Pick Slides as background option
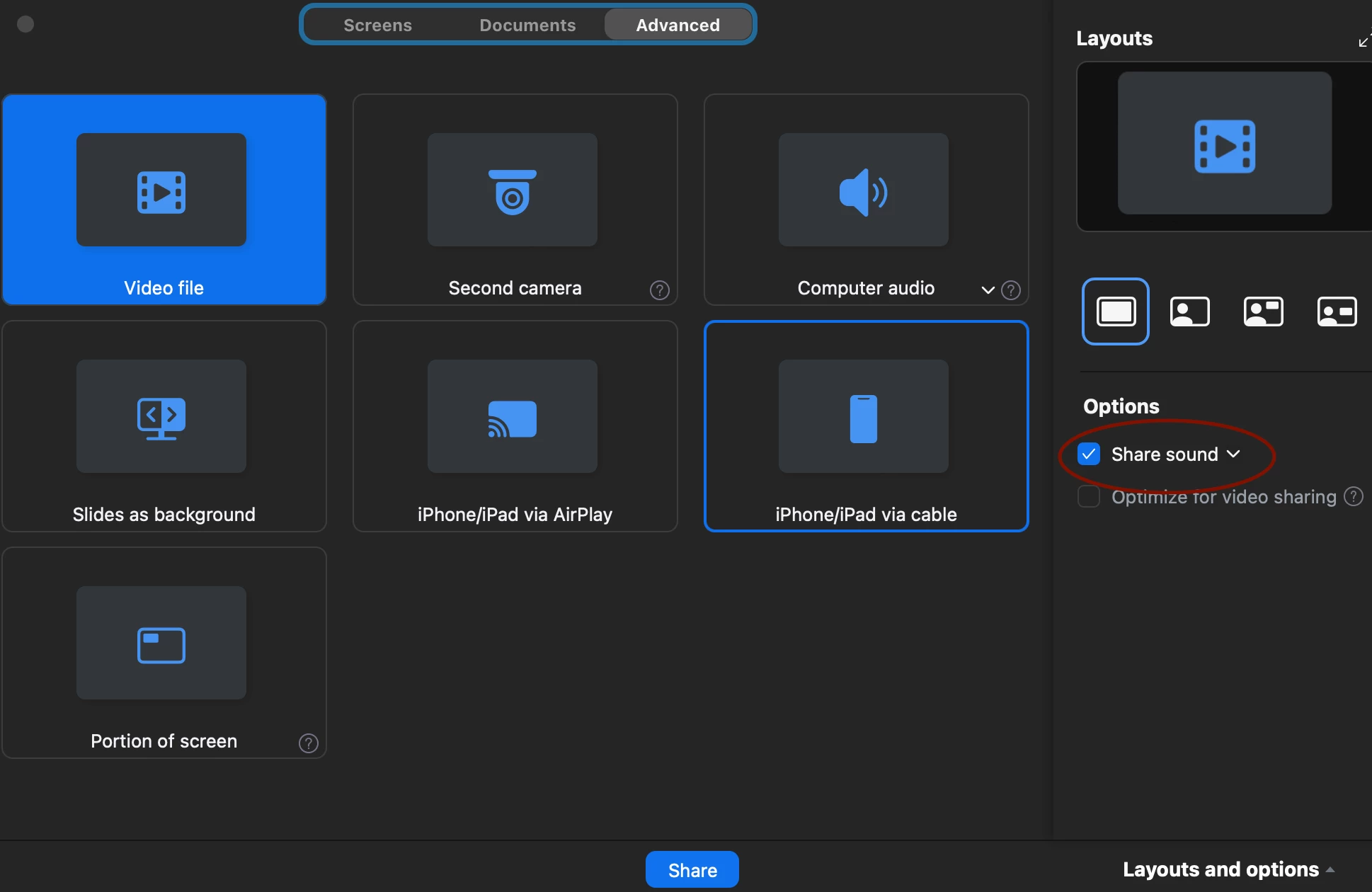1372x892 pixels. (164, 425)
